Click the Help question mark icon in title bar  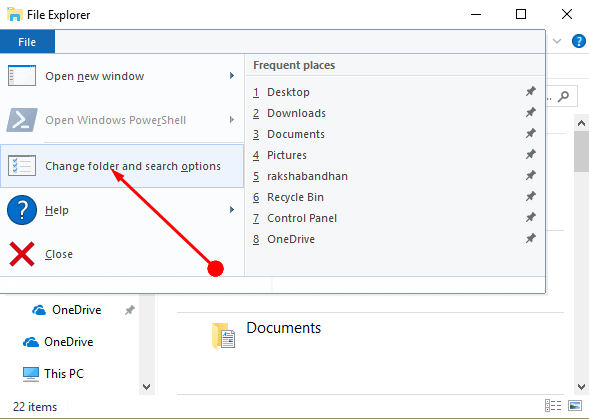tap(579, 41)
